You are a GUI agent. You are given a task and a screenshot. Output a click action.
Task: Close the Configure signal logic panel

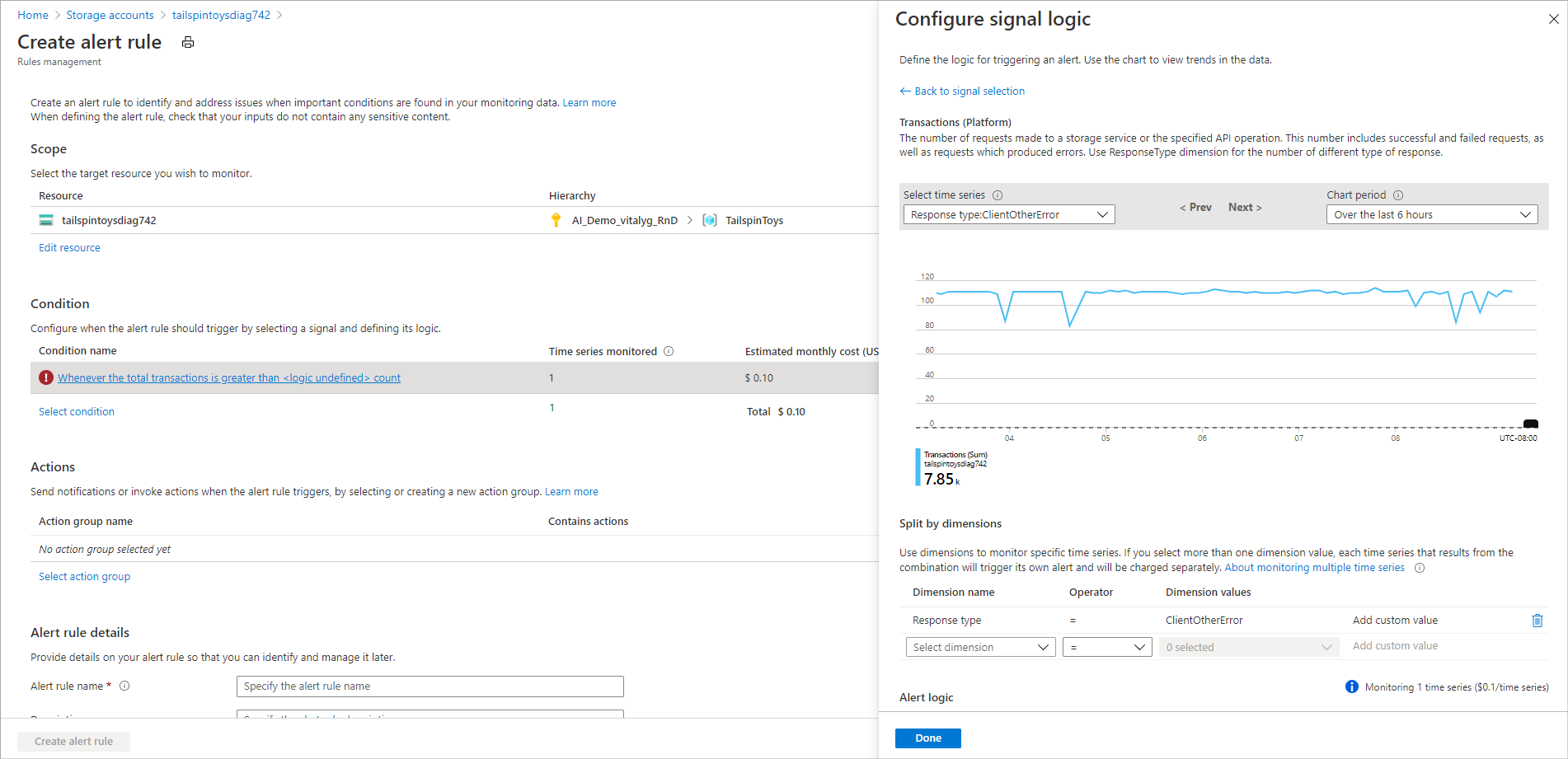pyautogui.click(x=1553, y=19)
